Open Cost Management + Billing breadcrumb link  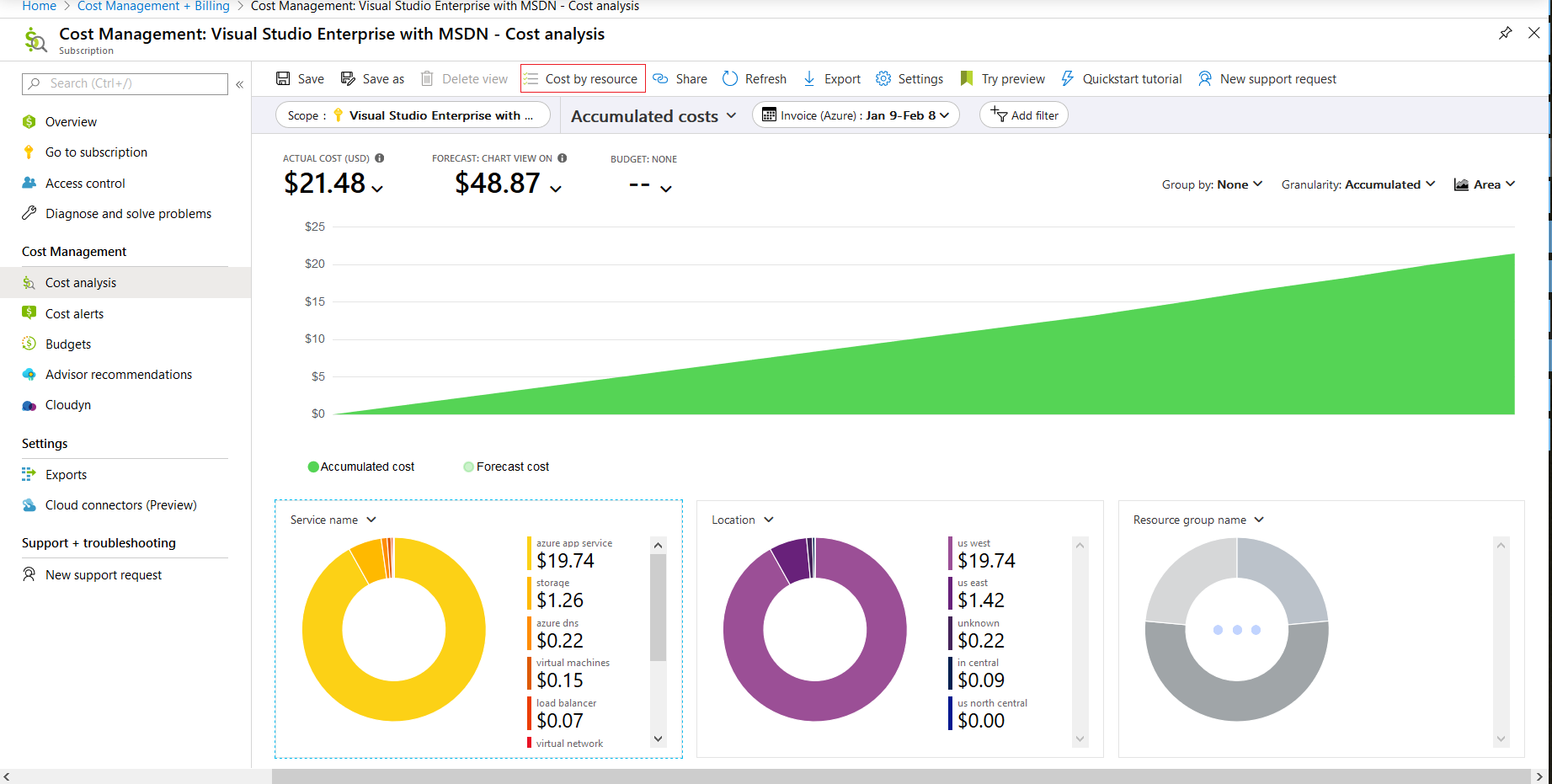pyautogui.click(x=153, y=6)
